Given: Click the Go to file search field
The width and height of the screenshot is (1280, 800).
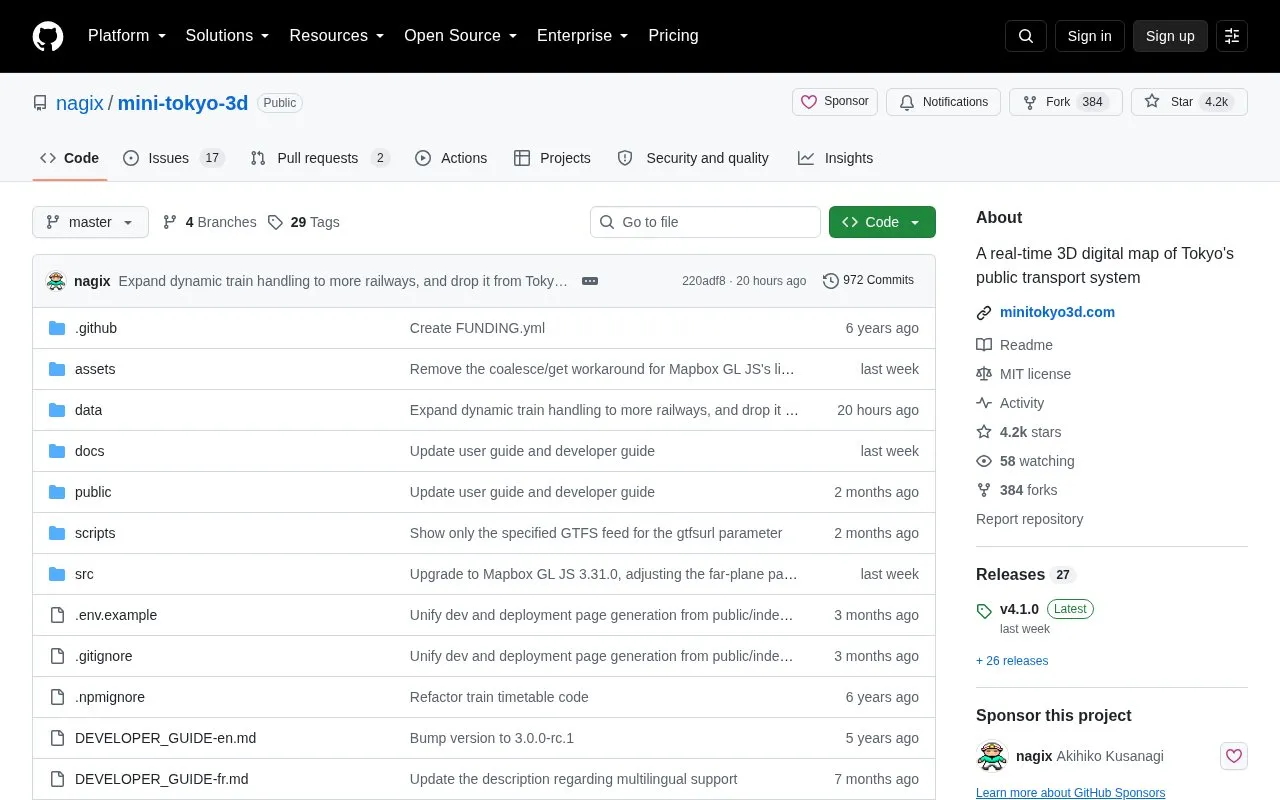Looking at the screenshot, I should click(x=705, y=222).
